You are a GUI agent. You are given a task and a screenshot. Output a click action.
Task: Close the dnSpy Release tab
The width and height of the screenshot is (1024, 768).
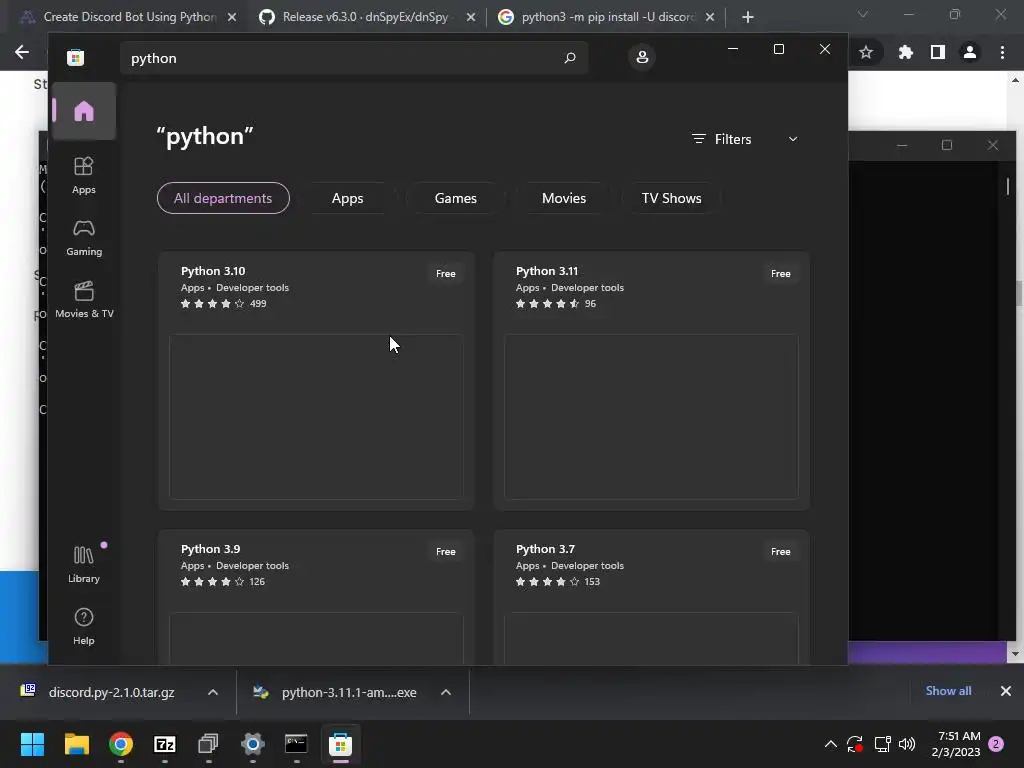click(471, 17)
